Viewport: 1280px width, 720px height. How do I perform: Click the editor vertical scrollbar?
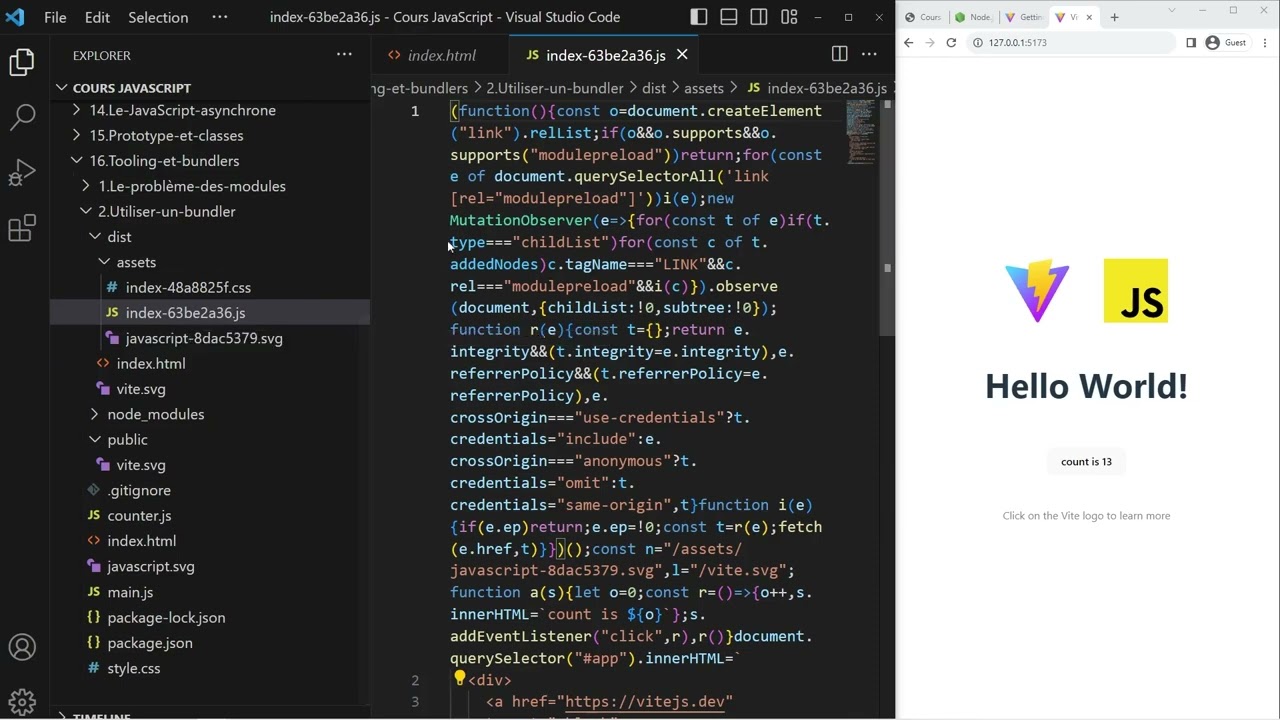coord(887,217)
